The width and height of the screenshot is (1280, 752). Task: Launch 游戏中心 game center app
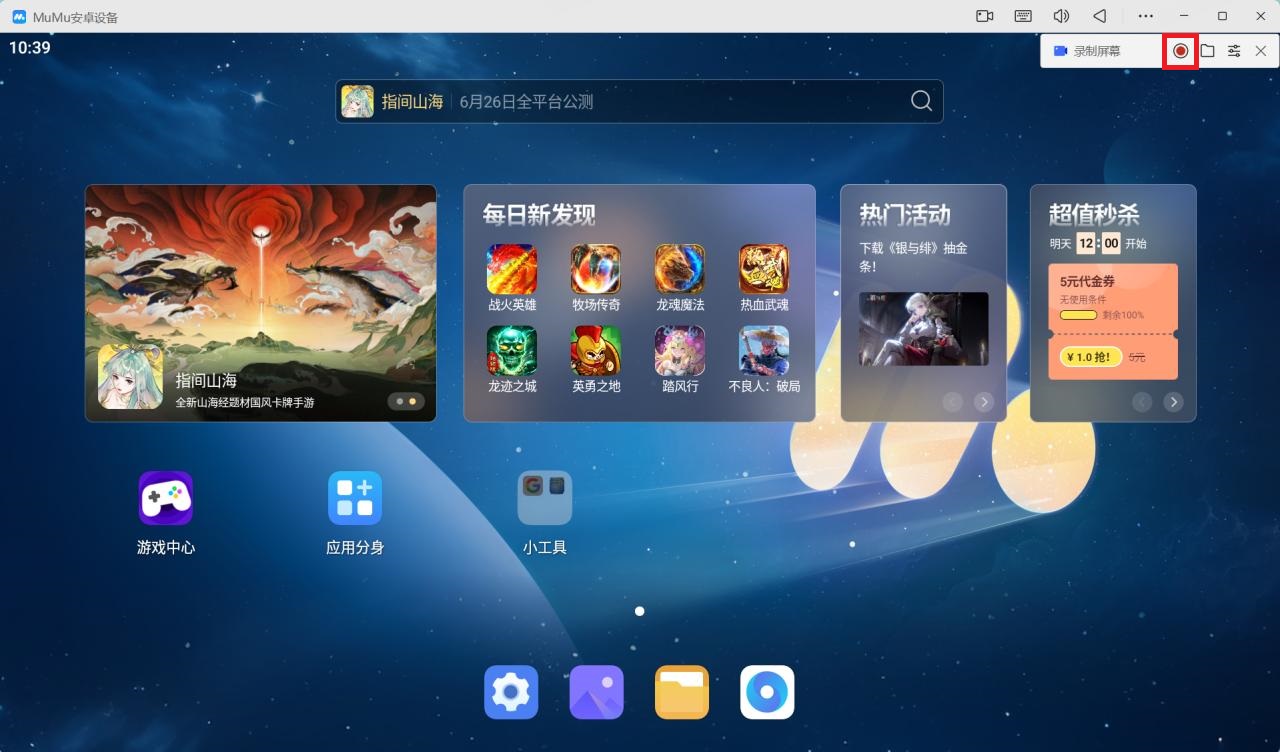pos(166,499)
